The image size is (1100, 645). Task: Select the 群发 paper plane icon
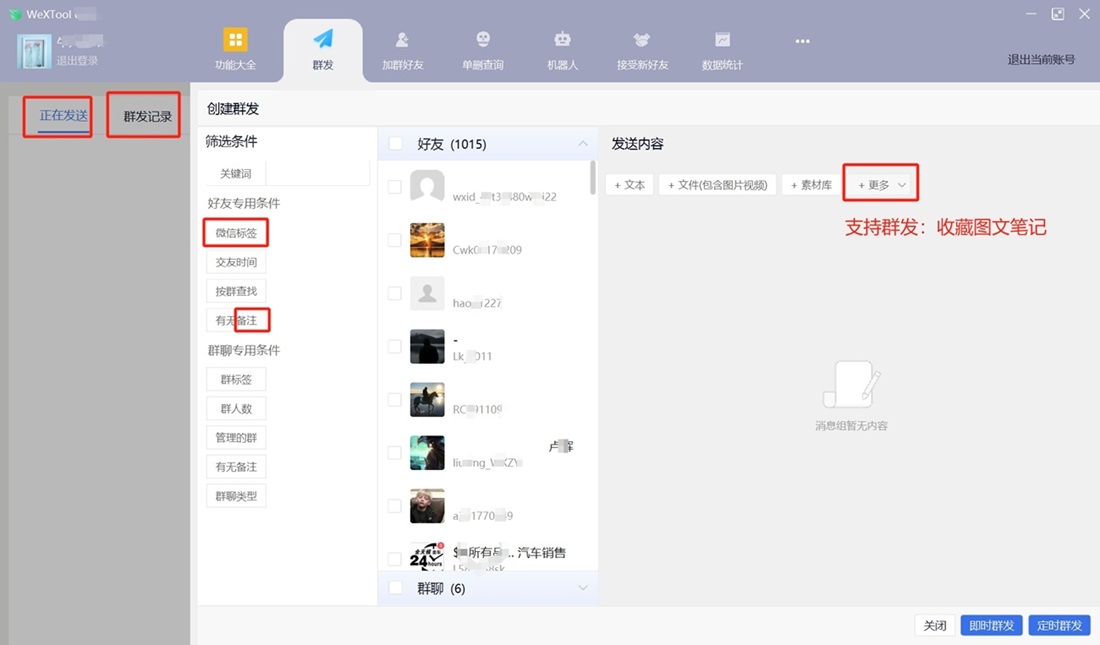click(323, 39)
